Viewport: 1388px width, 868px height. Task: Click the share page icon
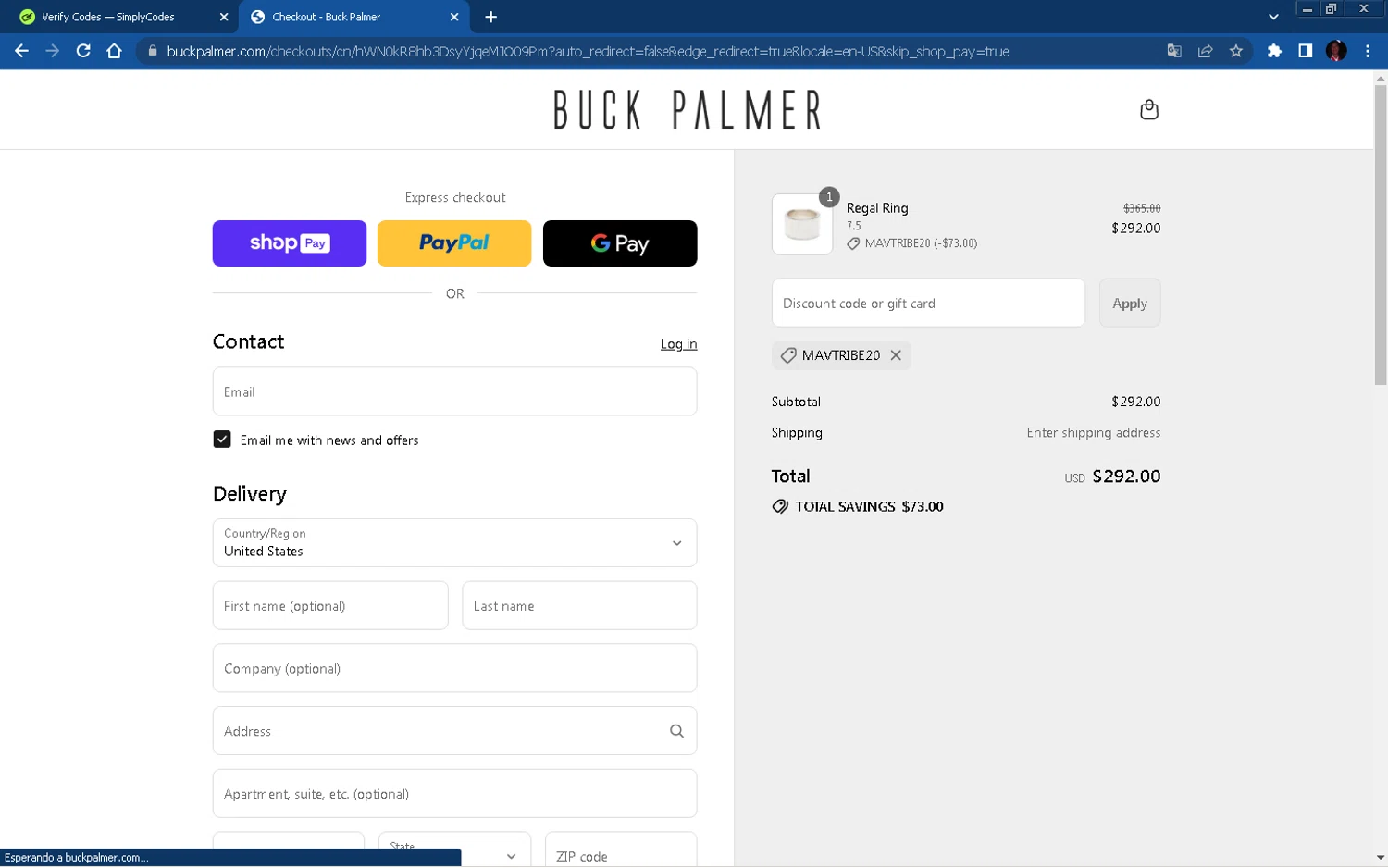tap(1205, 51)
